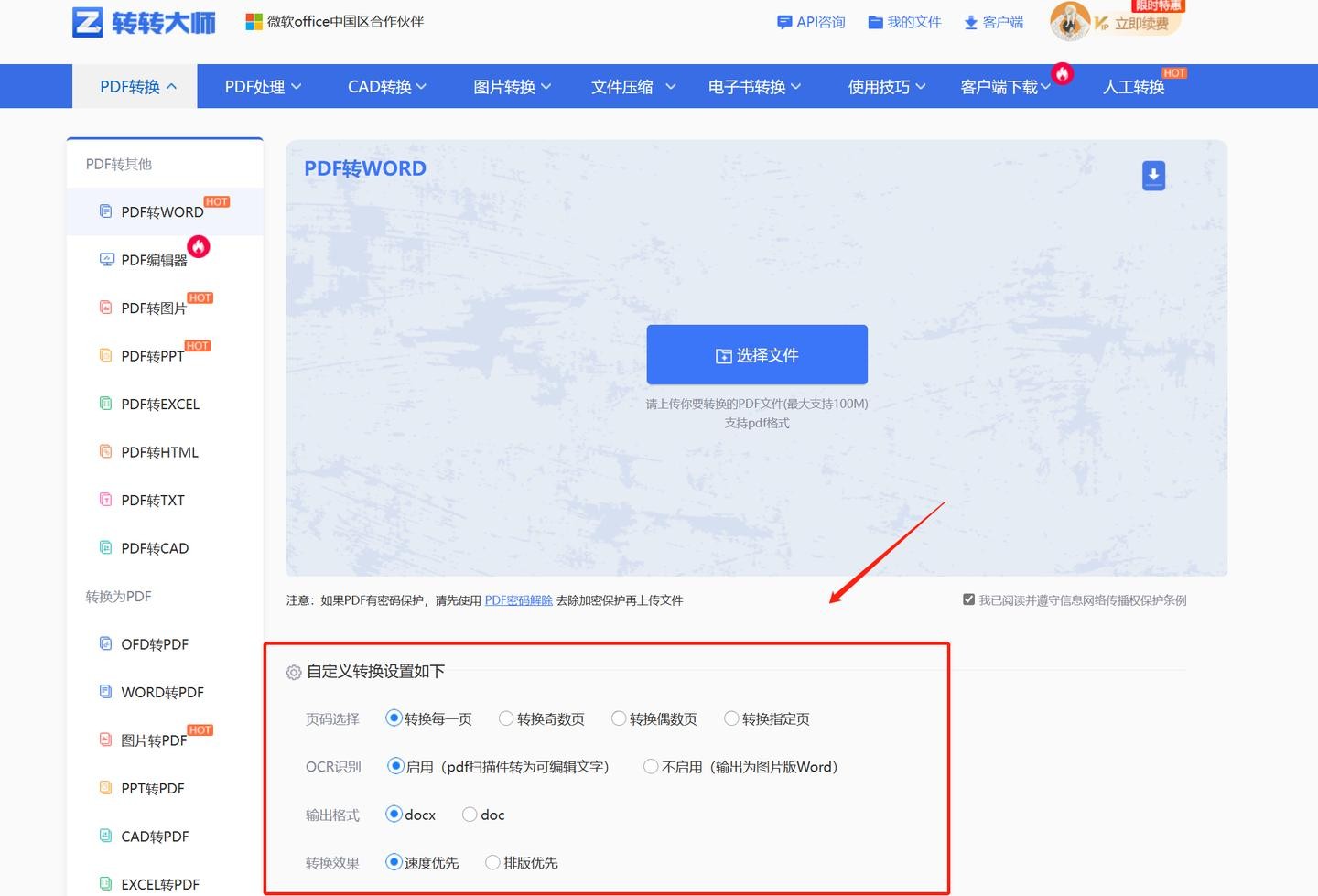Click the 客户端 download icon in header

click(971, 23)
